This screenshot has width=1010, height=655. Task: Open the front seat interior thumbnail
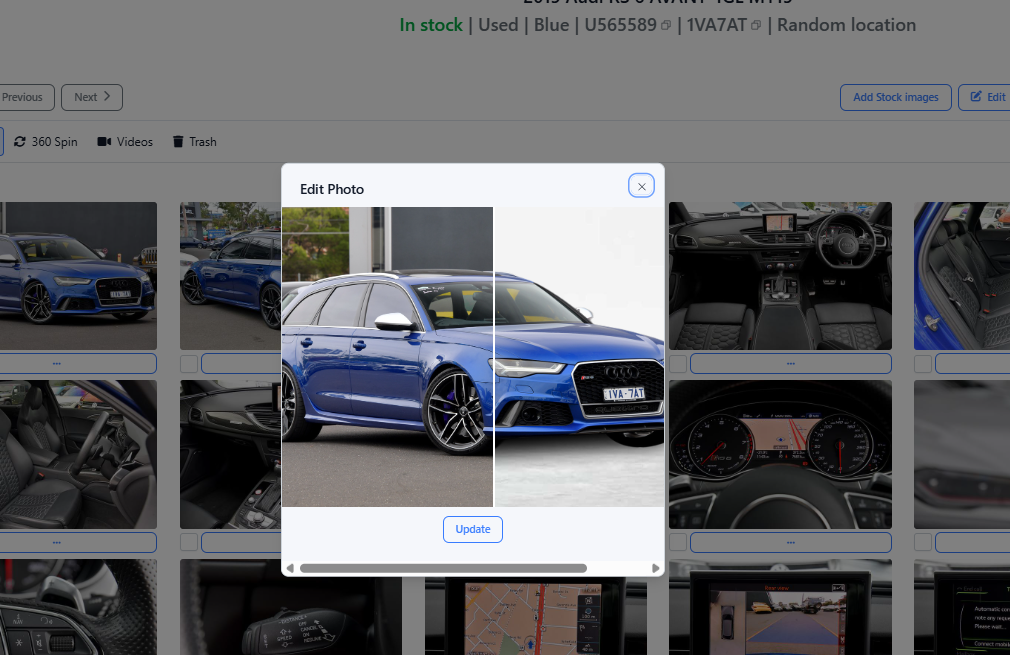click(x=78, y=454)
